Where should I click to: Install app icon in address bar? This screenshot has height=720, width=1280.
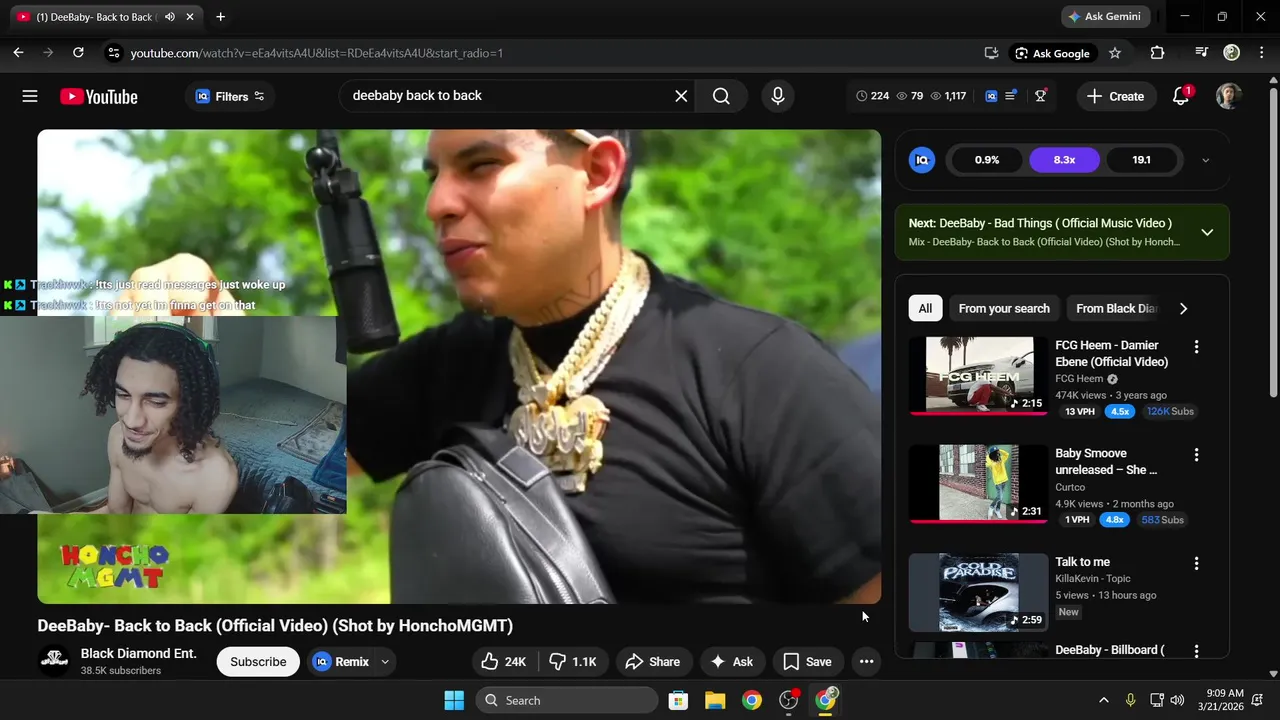pos(991,53)
